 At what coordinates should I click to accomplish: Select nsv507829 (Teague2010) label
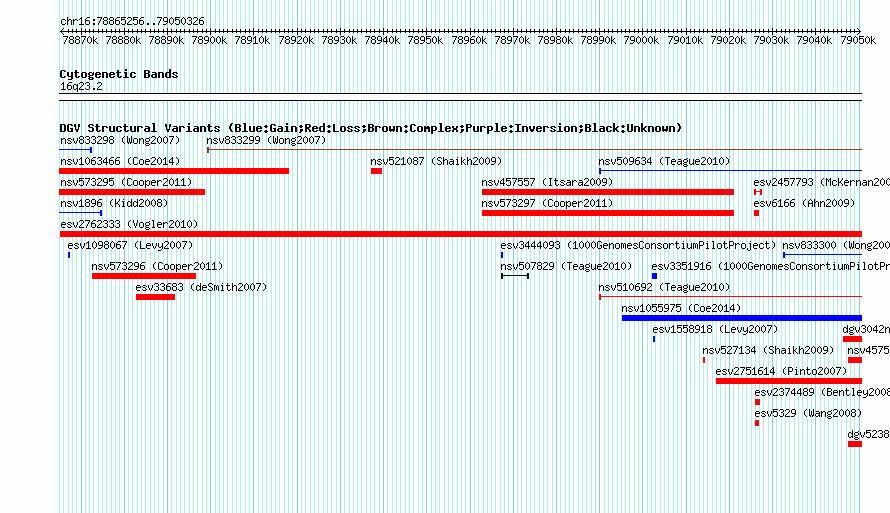(566, 266)
